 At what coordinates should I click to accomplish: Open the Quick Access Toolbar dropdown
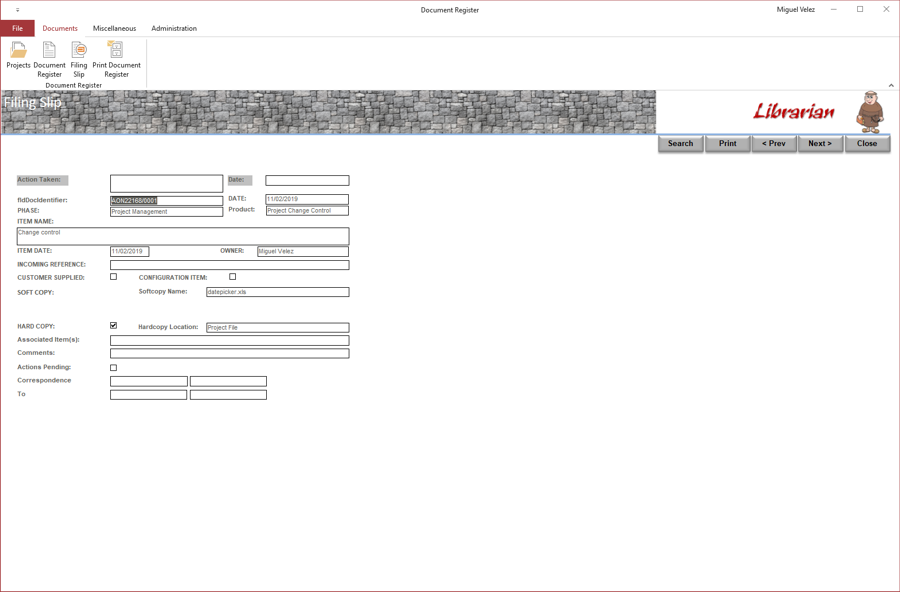(17, 10)
